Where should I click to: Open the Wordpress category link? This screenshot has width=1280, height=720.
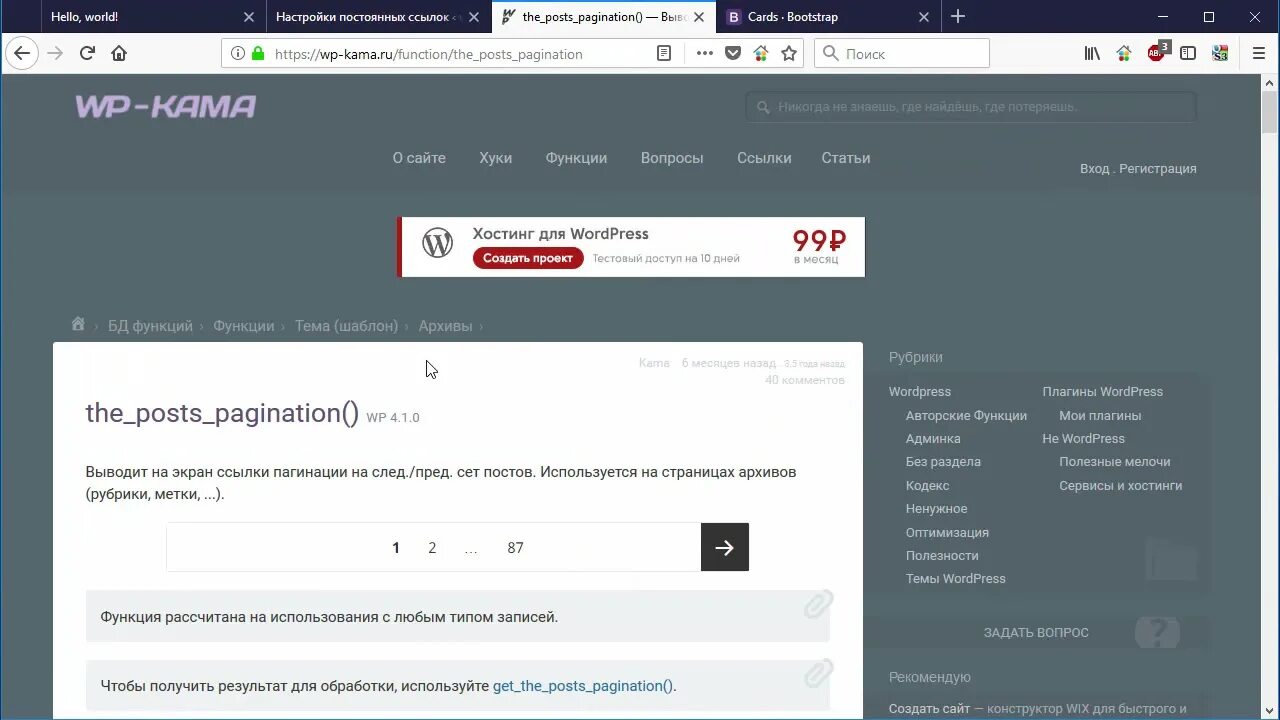click(x=920, y=392)
